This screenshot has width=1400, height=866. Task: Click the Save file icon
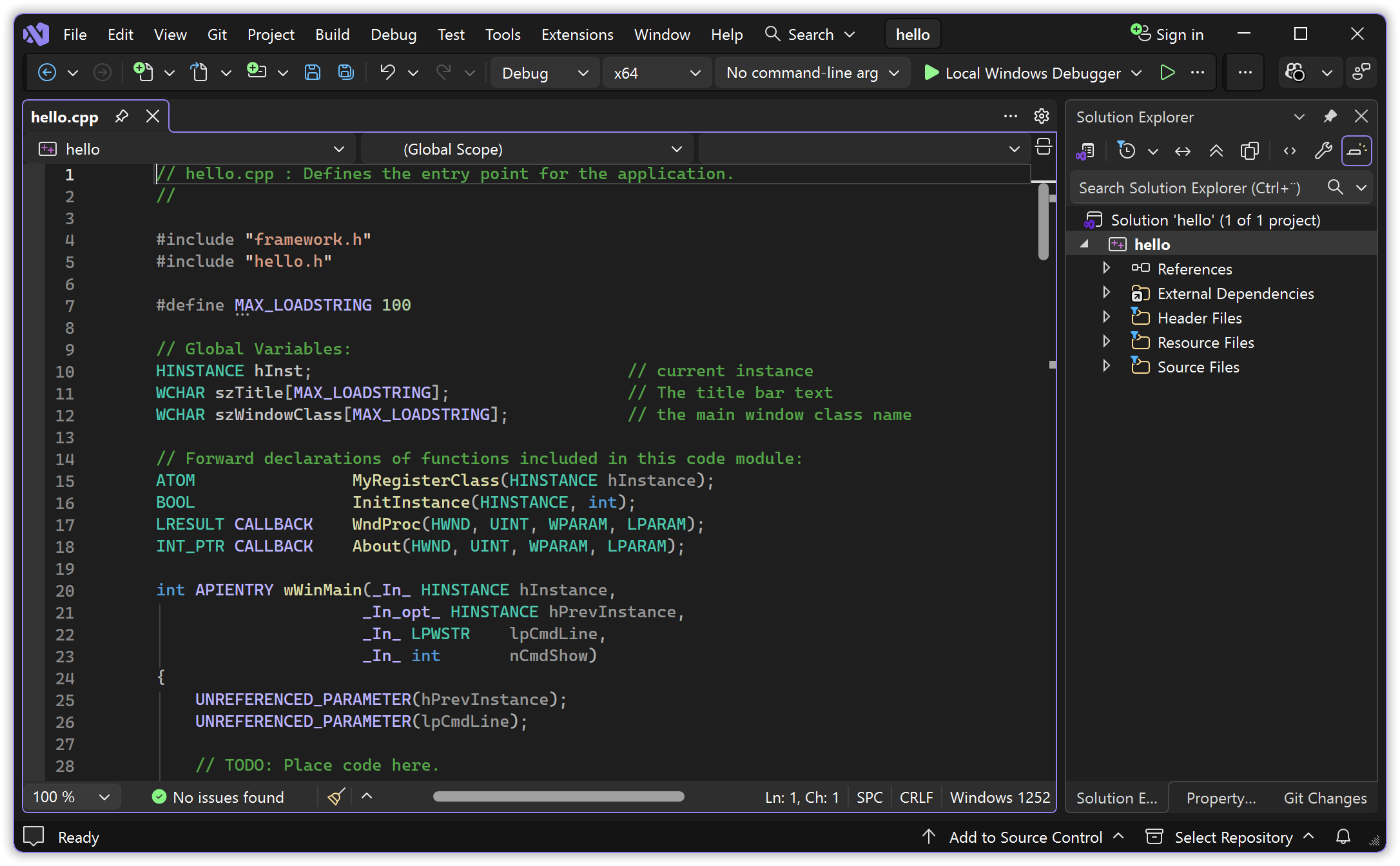point(313,72)
